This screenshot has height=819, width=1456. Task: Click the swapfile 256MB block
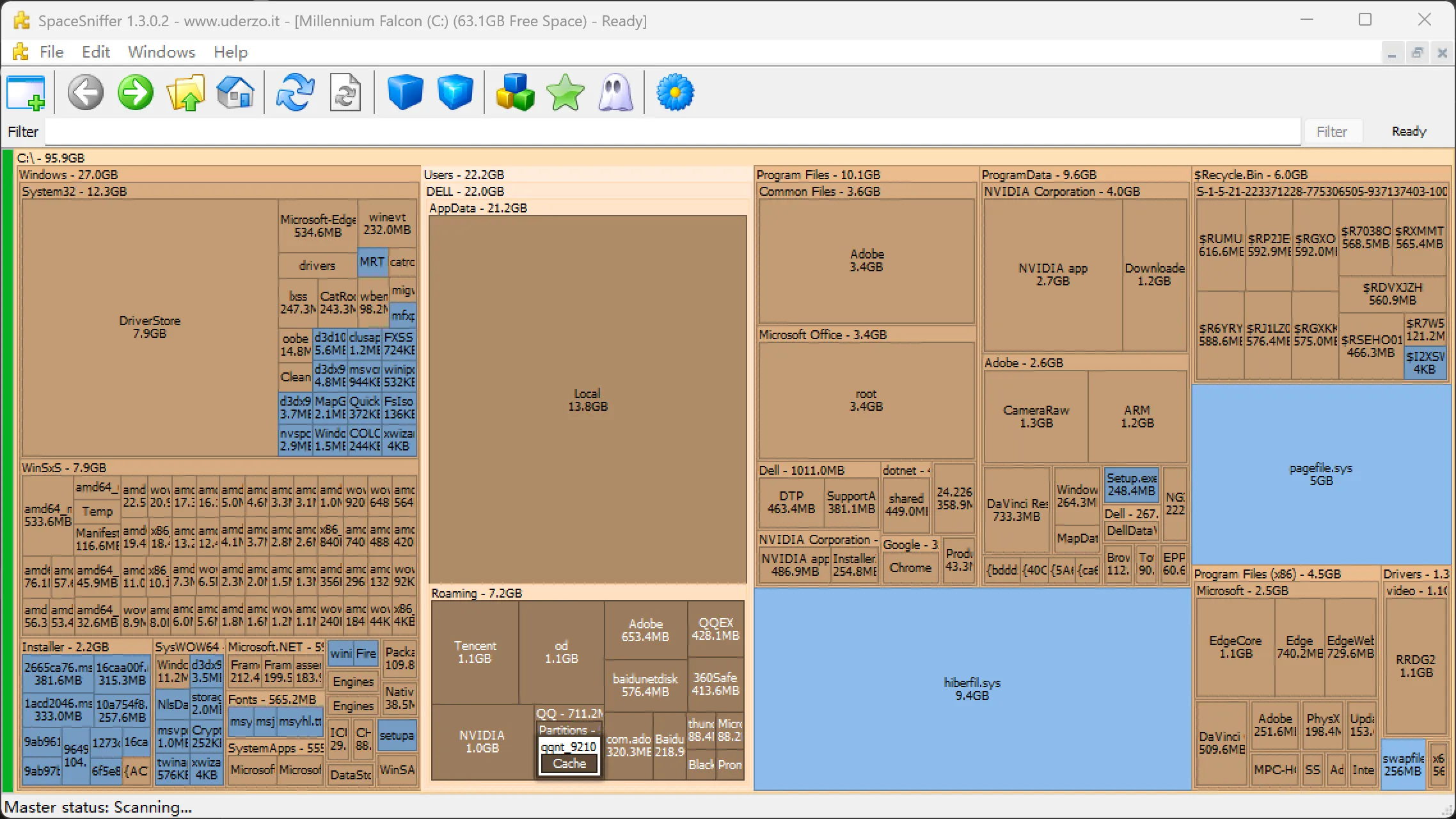point(1403,765)
